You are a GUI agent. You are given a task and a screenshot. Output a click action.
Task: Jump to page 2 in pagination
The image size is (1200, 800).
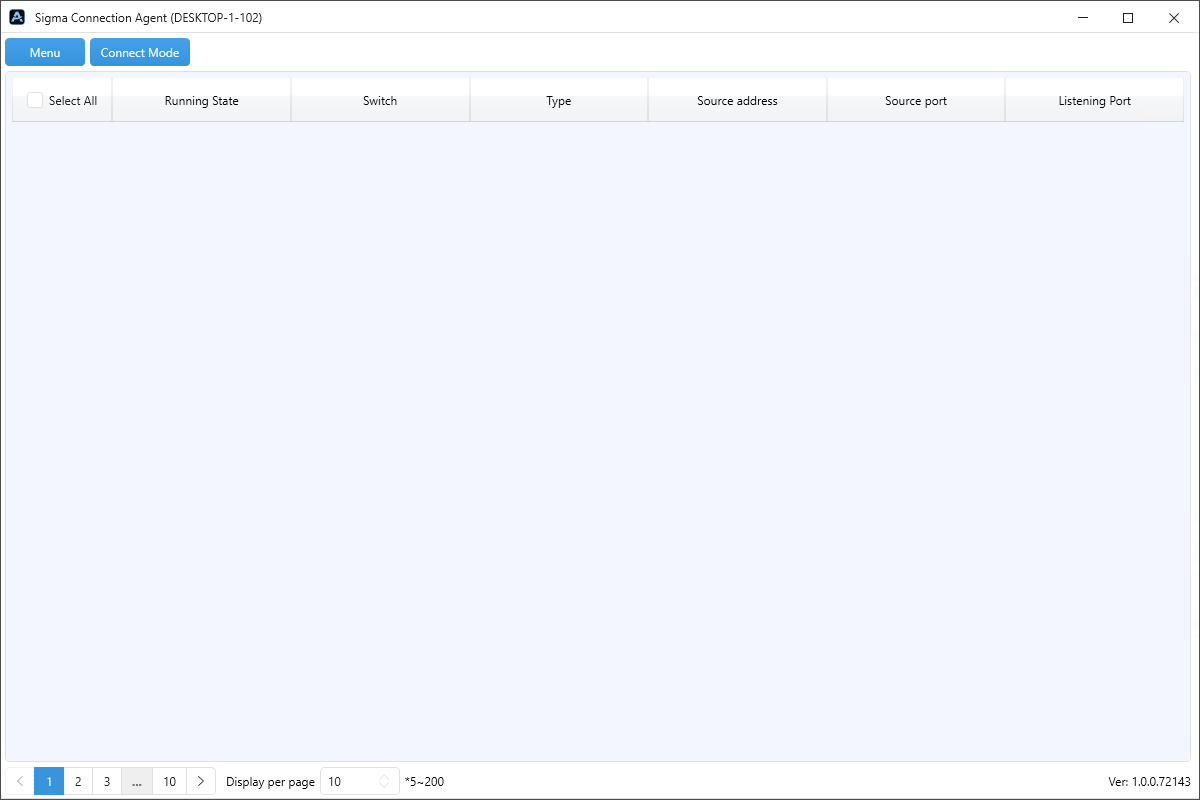coord(78,781)
